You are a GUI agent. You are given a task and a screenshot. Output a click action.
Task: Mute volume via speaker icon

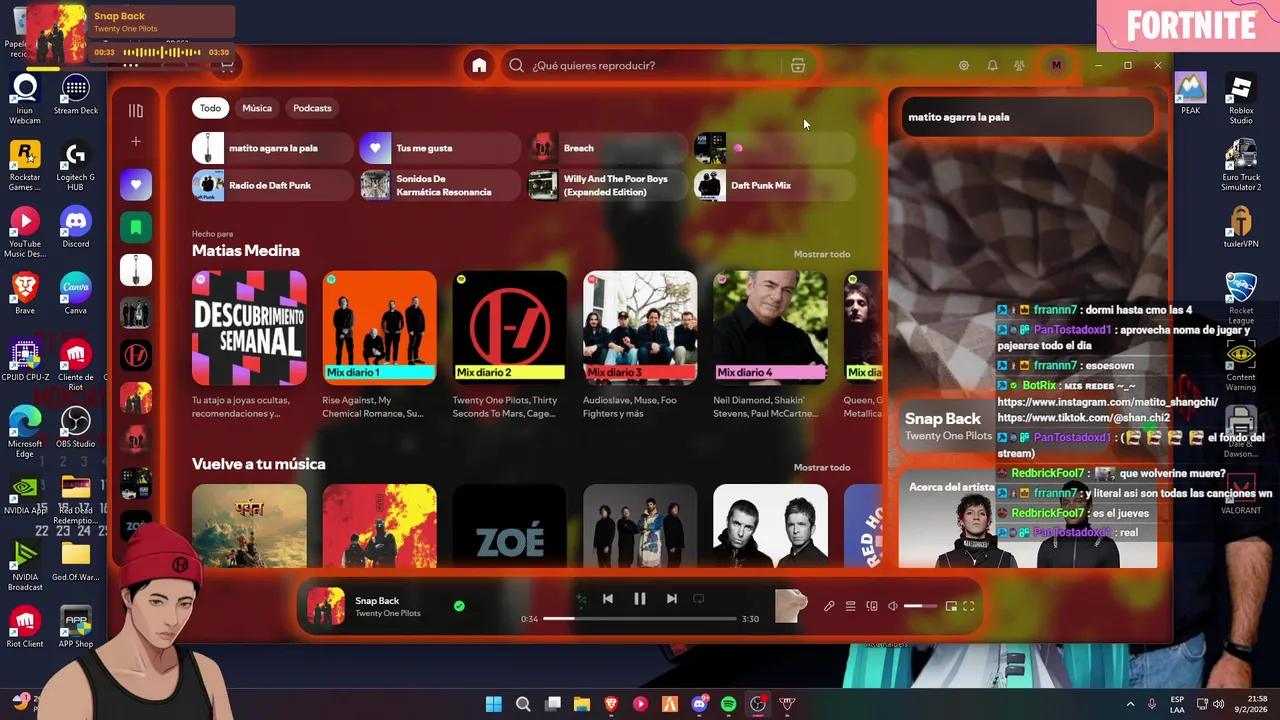[893, 606]
